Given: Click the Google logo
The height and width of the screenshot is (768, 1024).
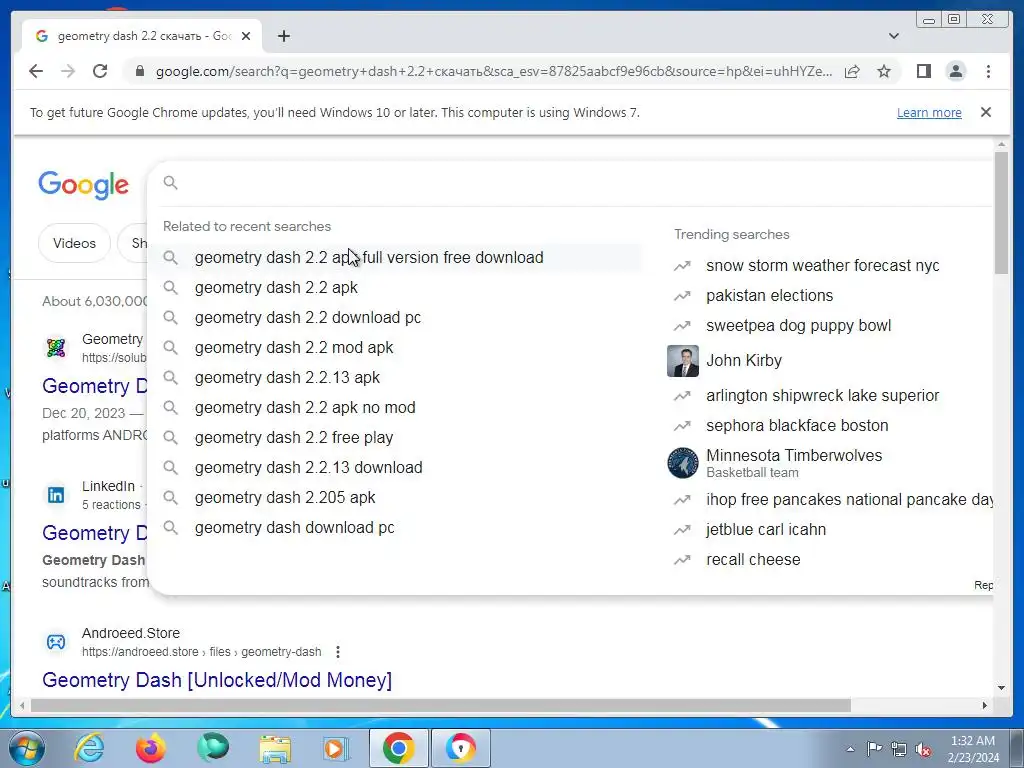Looking at the screenshot, I should click(x=84, y=185).
